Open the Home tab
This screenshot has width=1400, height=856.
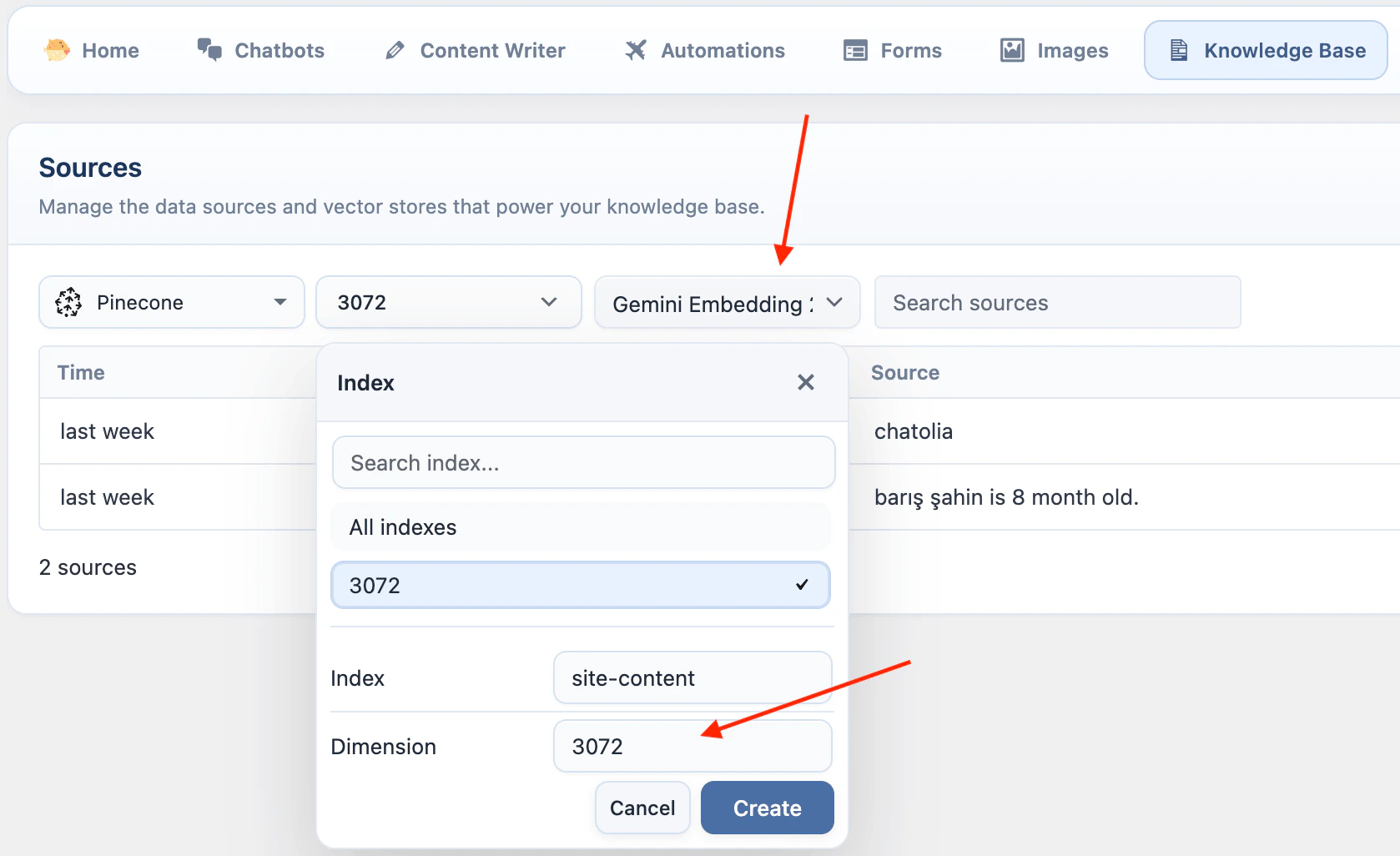(x=91, y=50)
